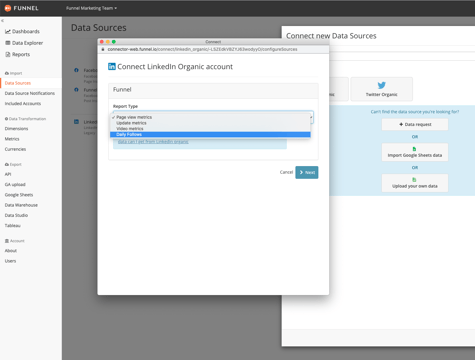Open Data Studio export option
Image resolution: width=475 pixels, height=360 pixels.
tap(16, 215)
